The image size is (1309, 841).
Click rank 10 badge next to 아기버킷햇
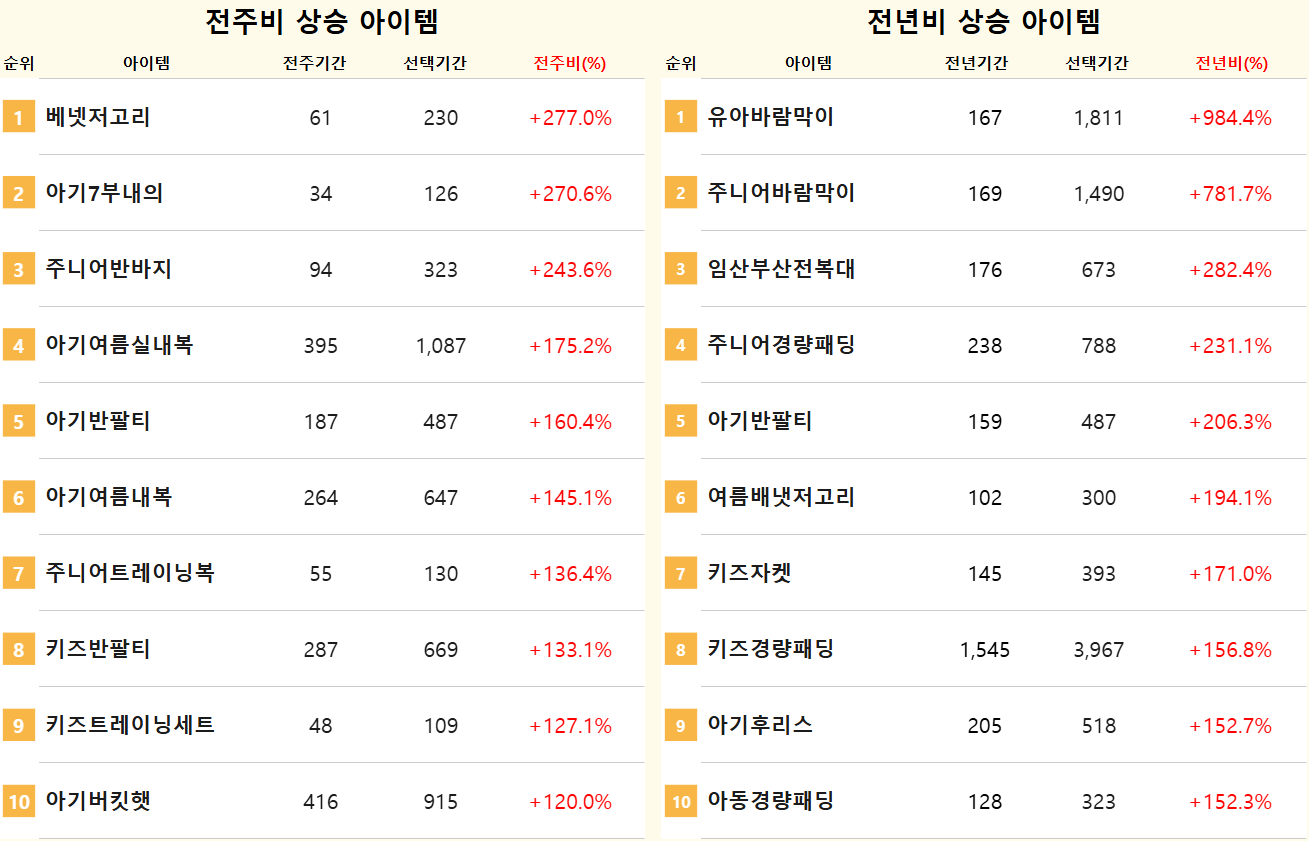click(x=18, y=801)
